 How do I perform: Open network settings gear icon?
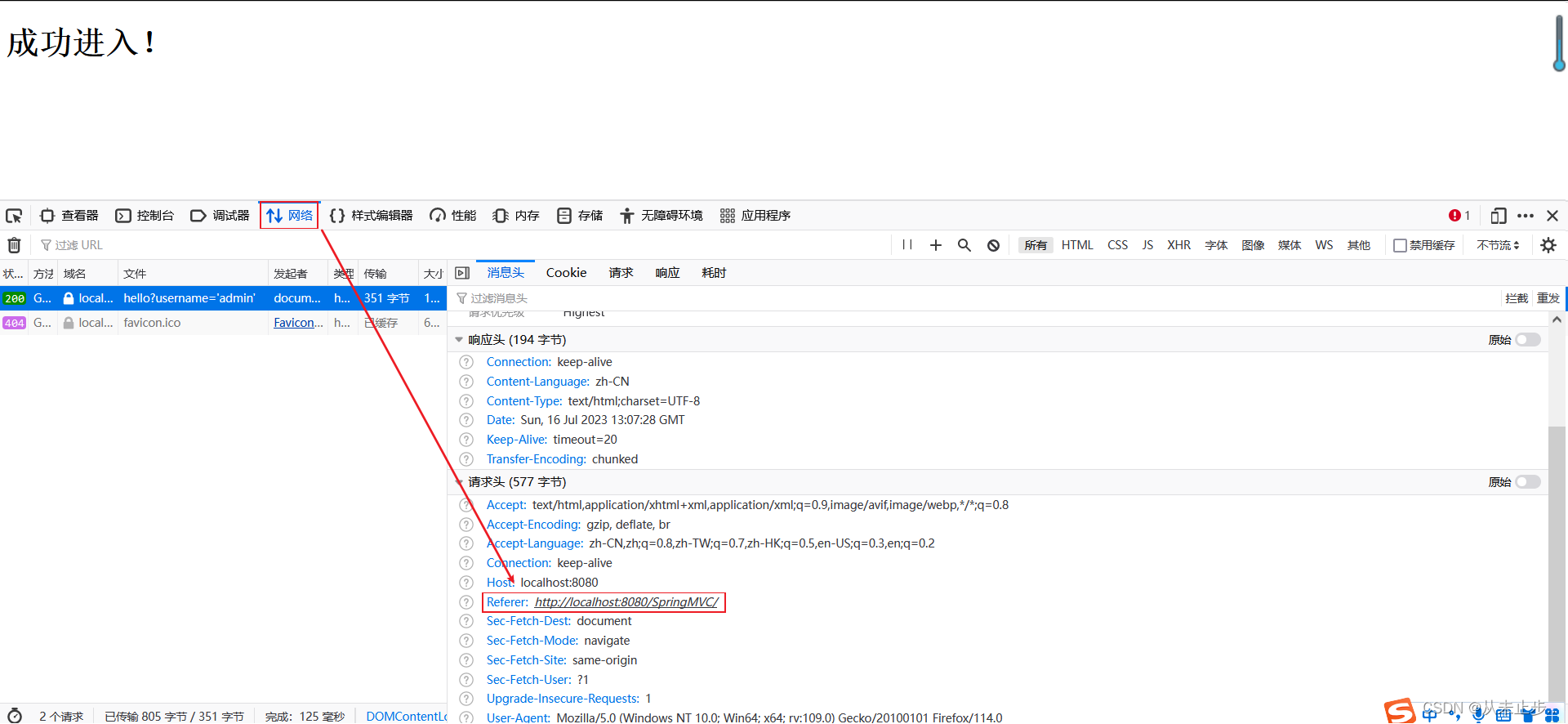(1548, 245)
